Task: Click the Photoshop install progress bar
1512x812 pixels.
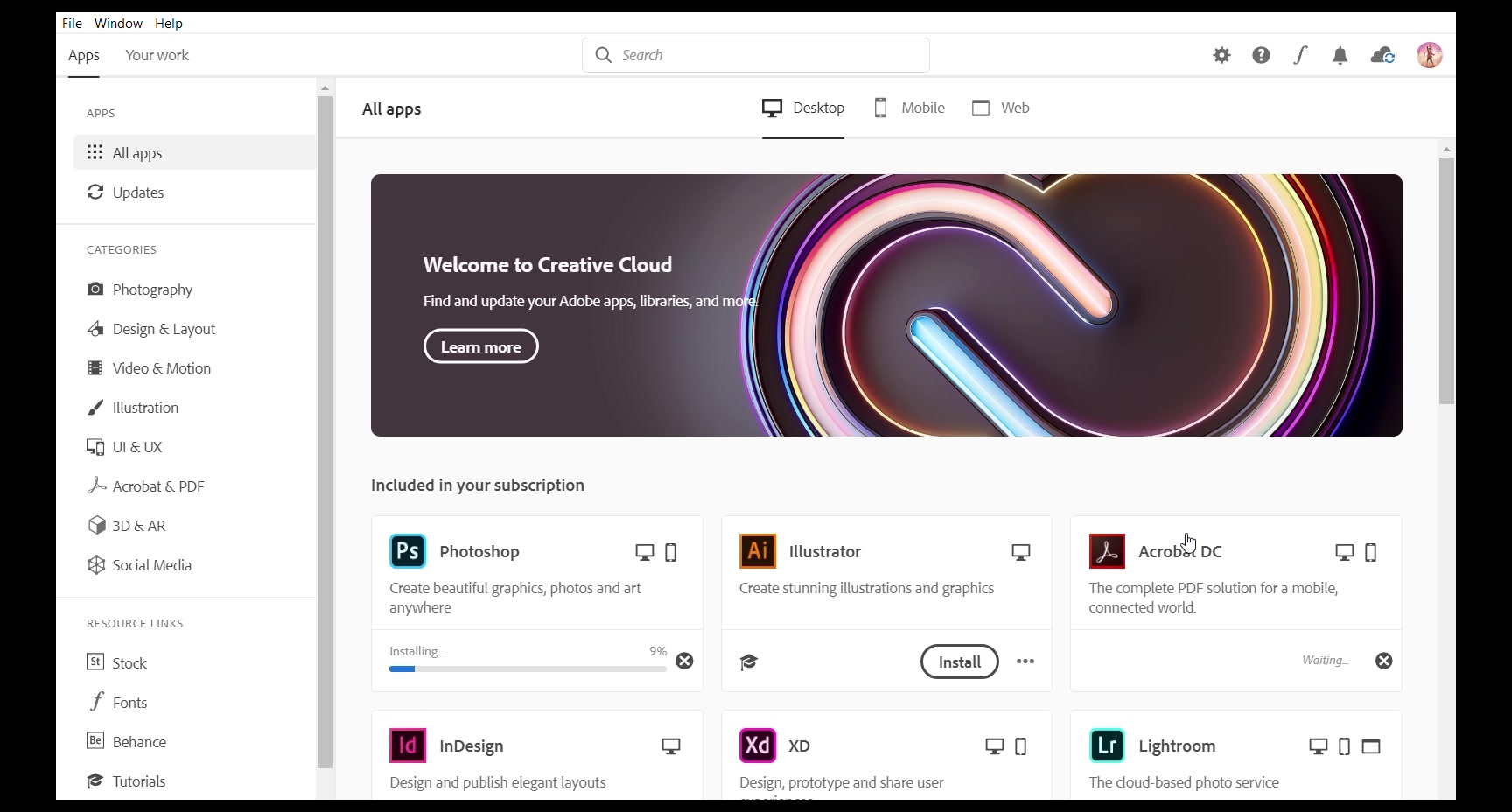Action: [x=528, y=668]
